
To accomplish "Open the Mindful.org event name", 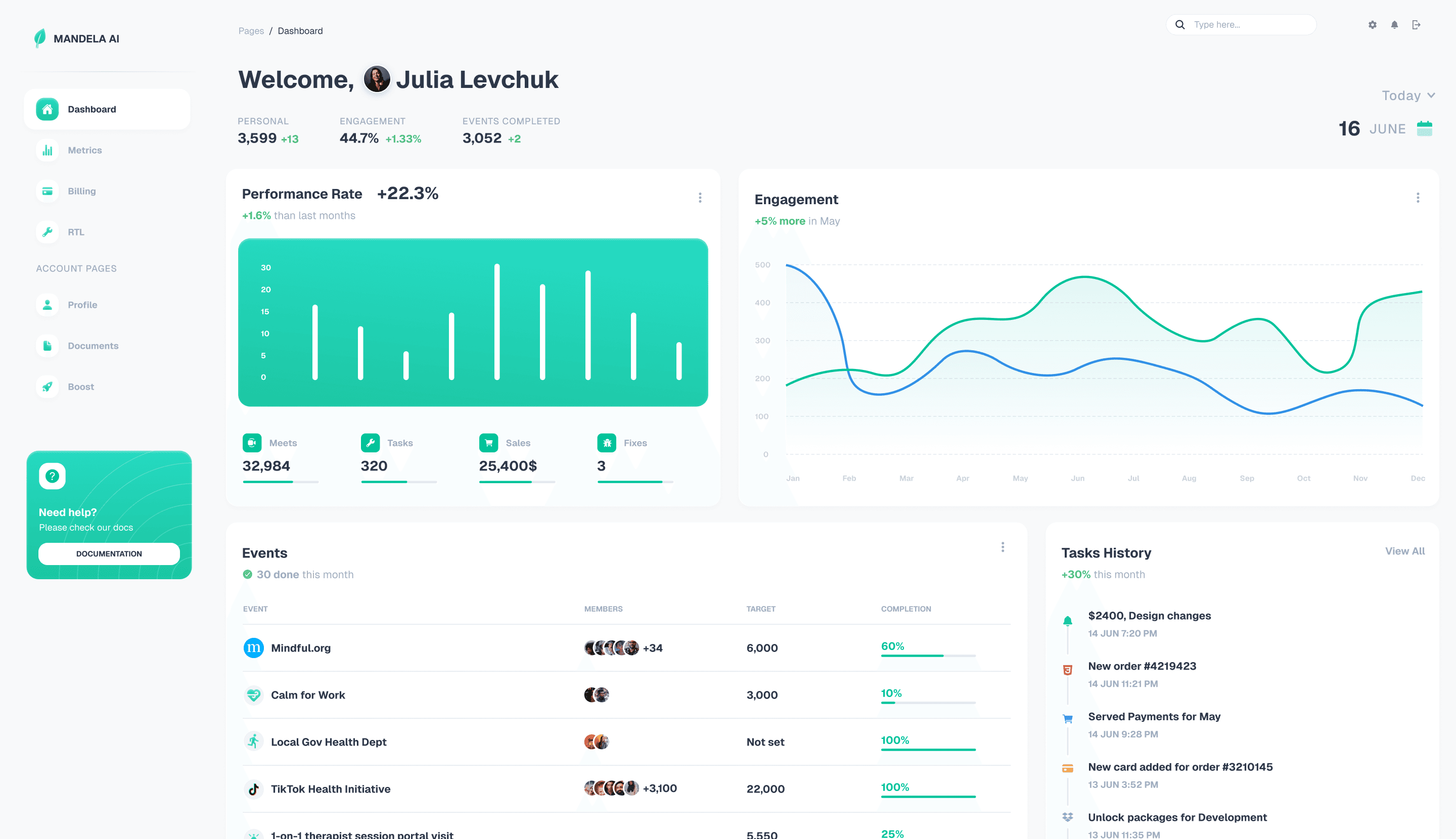I will (x=301, y=647).
